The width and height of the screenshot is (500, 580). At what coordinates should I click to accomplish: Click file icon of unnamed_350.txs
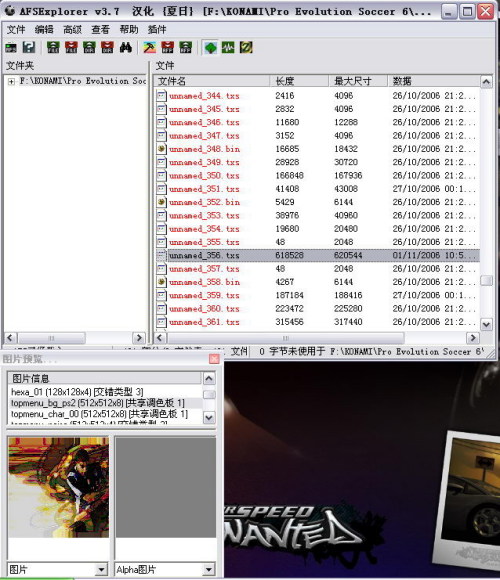click(161, 176)
